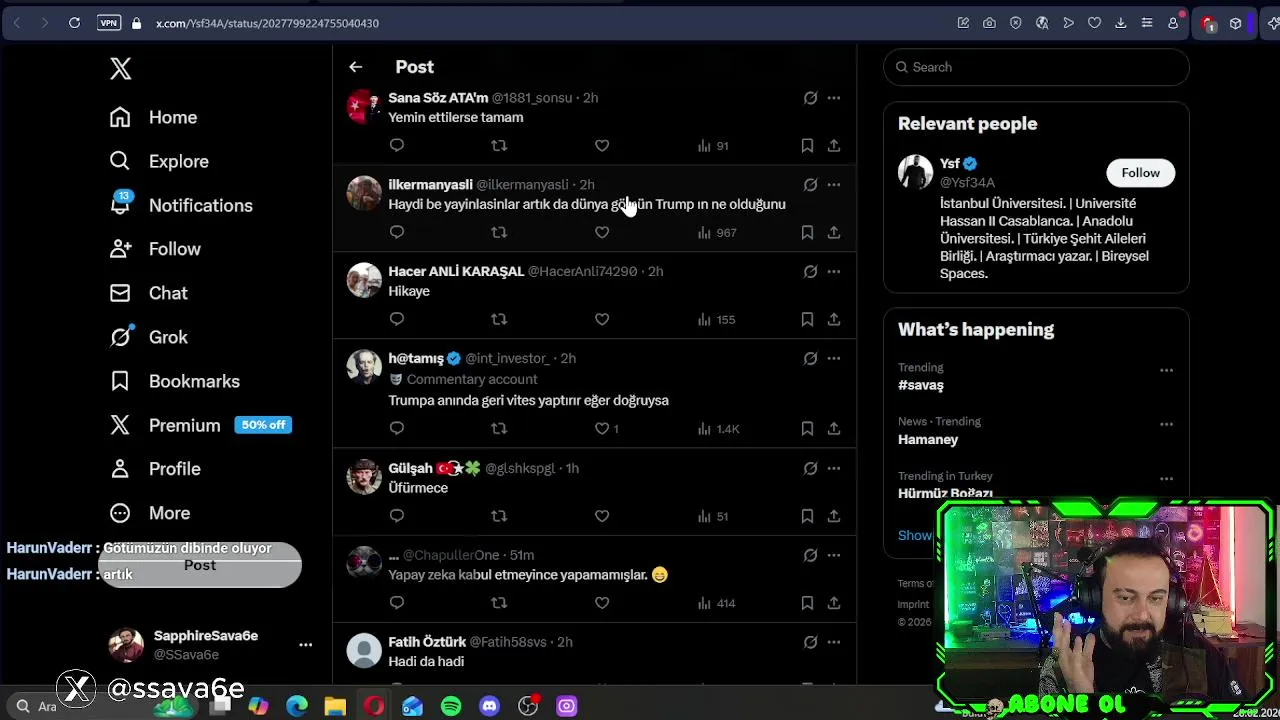Screen dimensions: 1280x720
Task: Bookmark the Sana Söz ATA'm reply
Action: 807,146
